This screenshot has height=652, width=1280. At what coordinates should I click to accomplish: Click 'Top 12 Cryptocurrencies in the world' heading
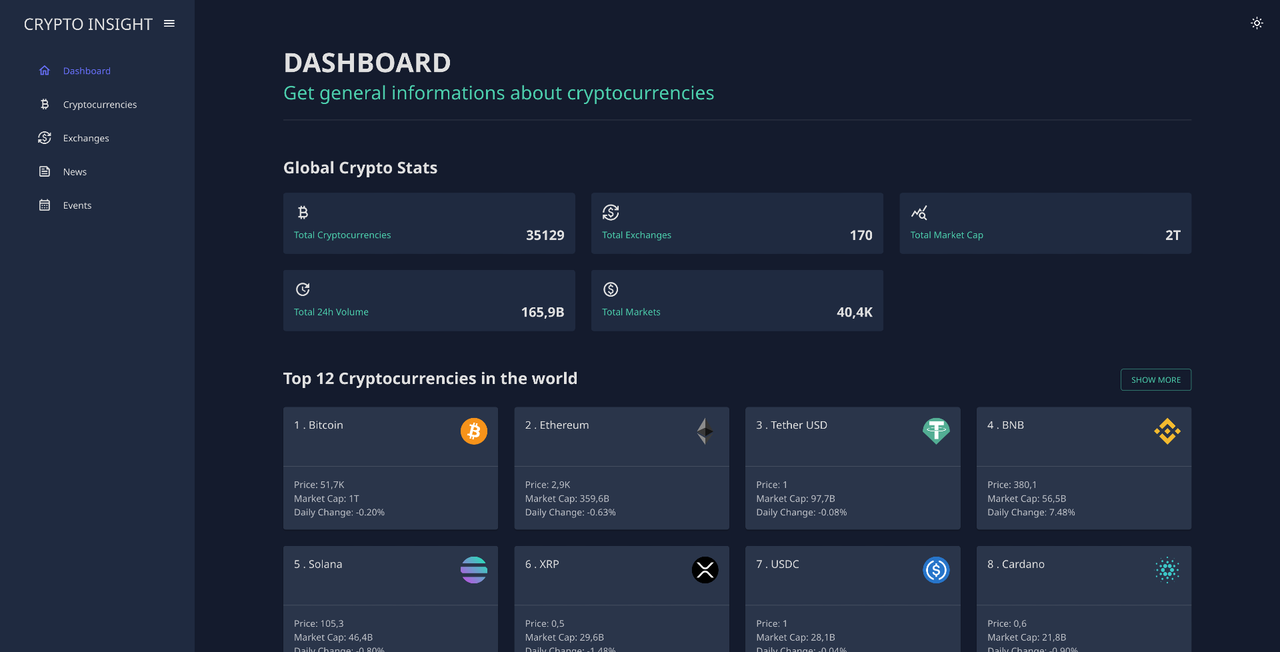click(430, 378)
